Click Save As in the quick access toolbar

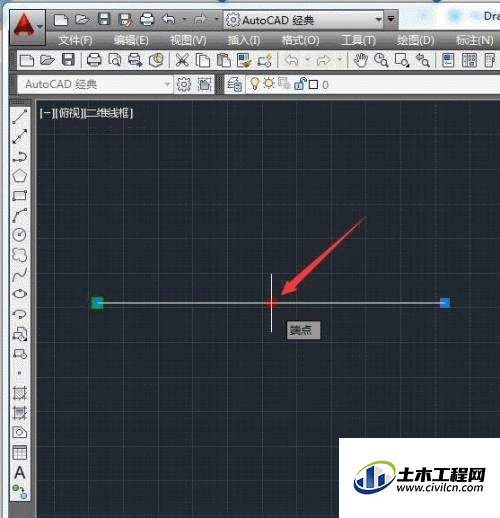pyautogui.click(x=126, y=20)
